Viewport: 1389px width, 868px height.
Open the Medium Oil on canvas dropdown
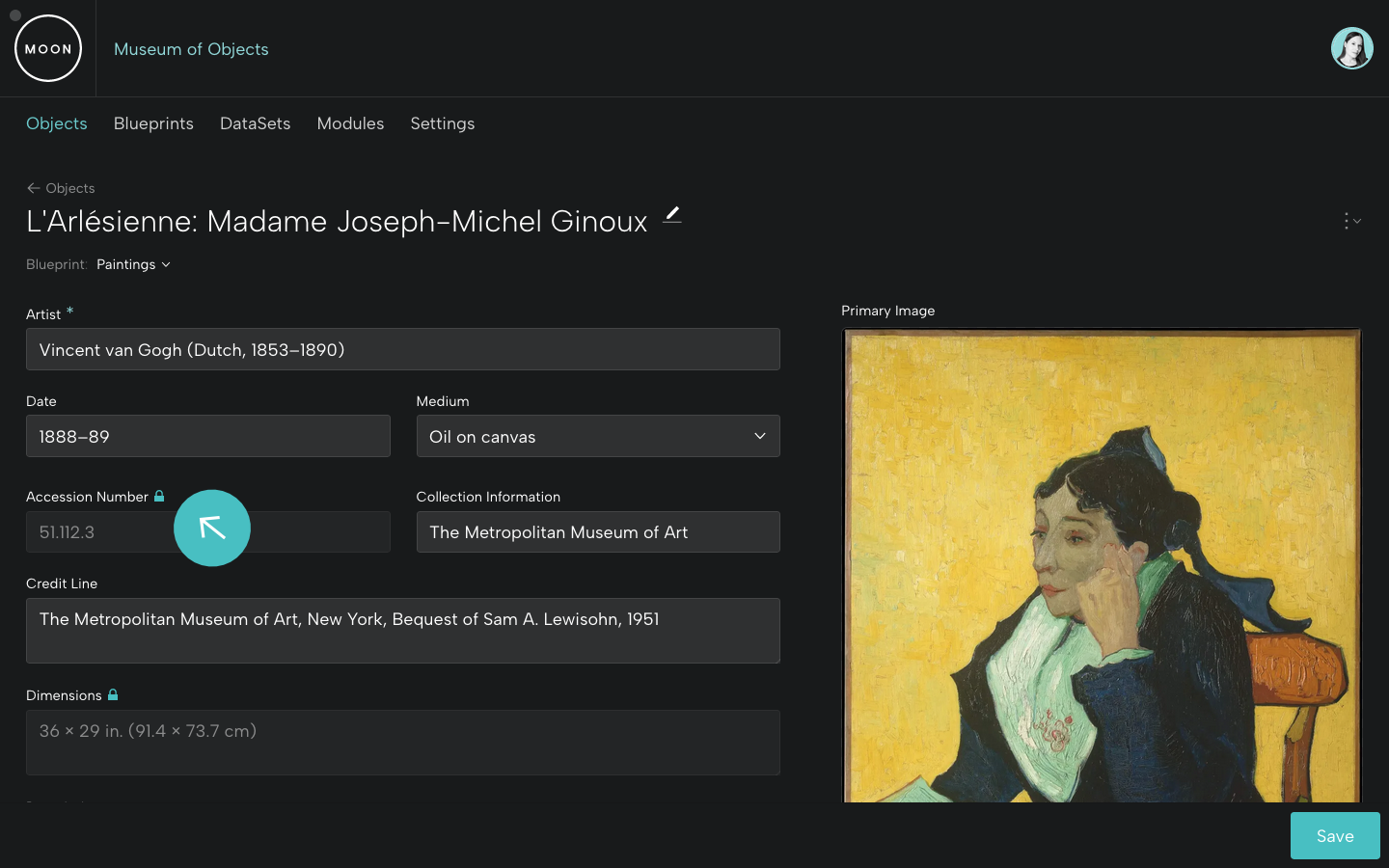pyautogui.click(x=598, y=436)
